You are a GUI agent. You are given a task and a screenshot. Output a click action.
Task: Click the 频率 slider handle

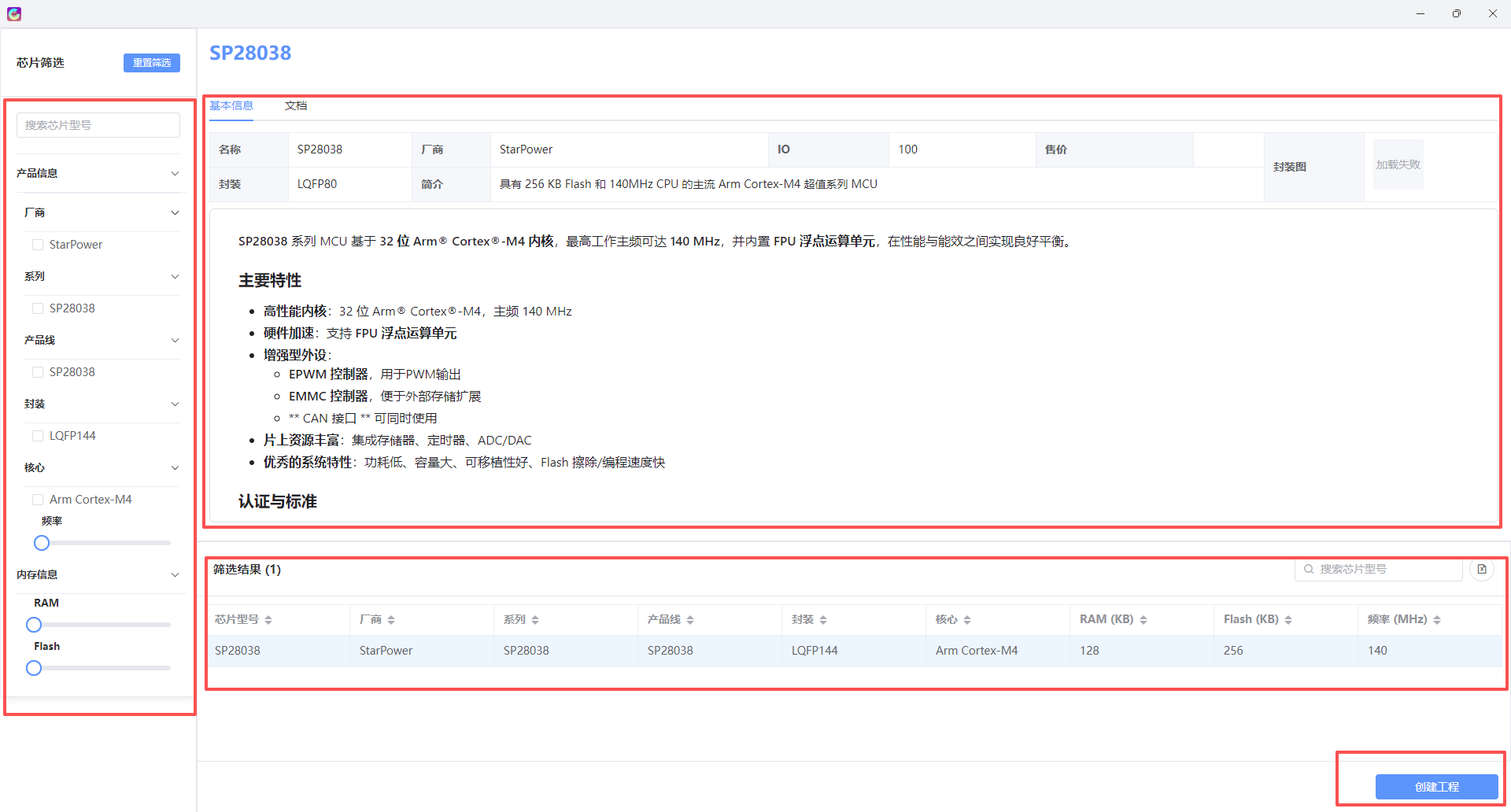tap(42, 543)
